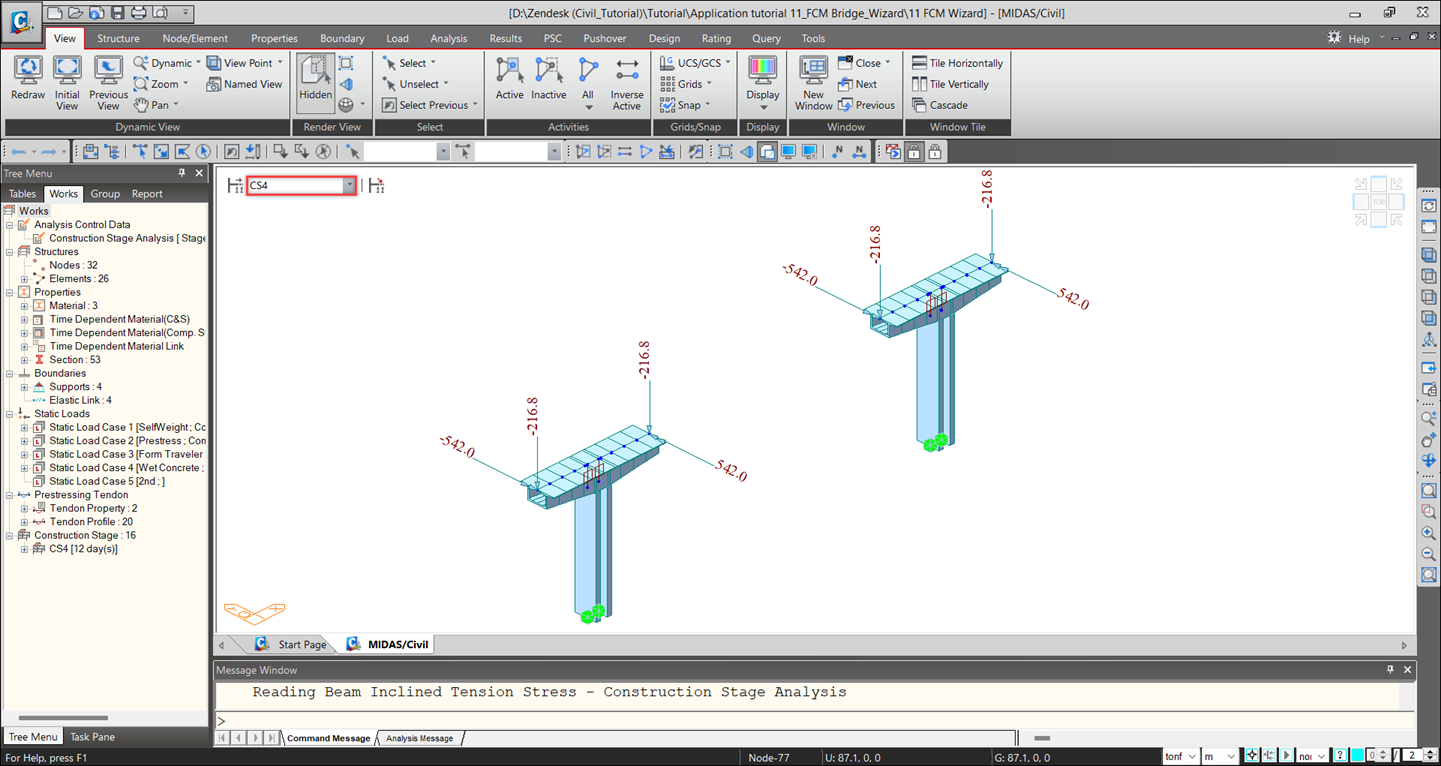Viewport: 1441px width, 766px height.
Task: Go back with the Previous View icon
Action: (x=108, y=83)
